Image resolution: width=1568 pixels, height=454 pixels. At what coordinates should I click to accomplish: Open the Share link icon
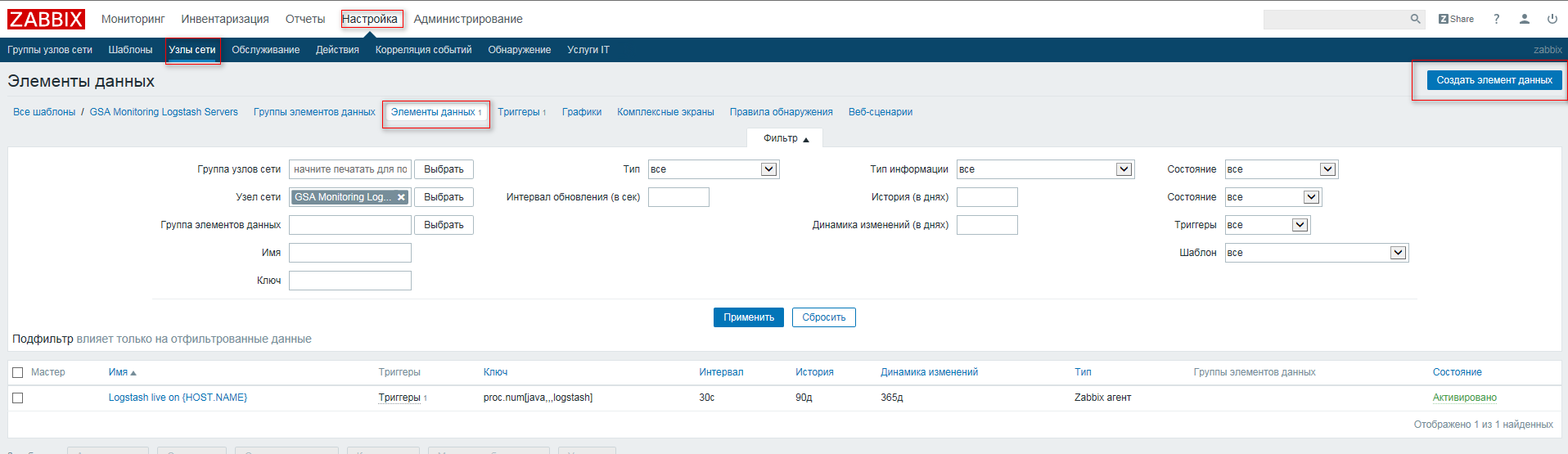(1456, 19)
